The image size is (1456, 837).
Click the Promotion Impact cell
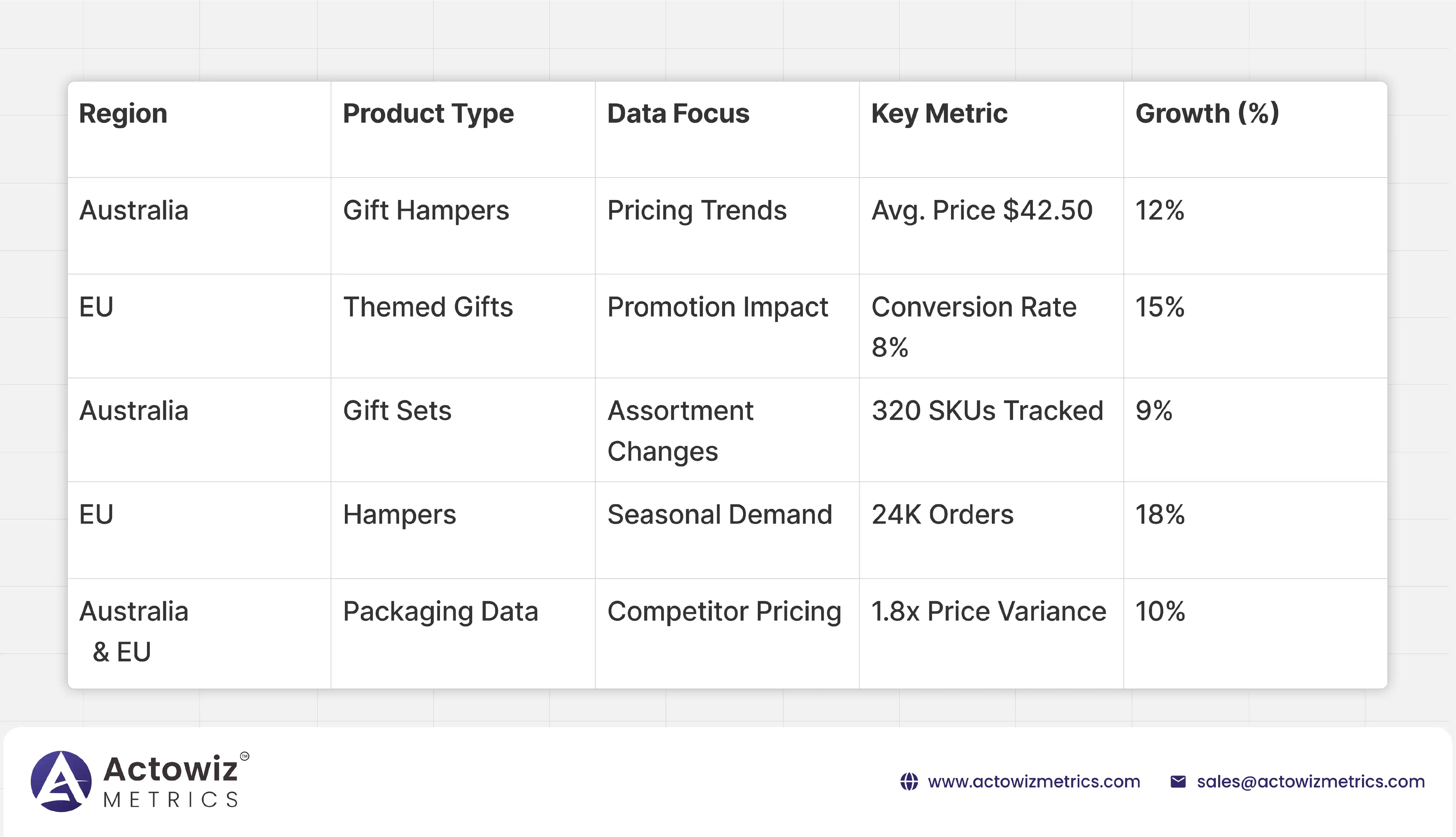point(717,307)
